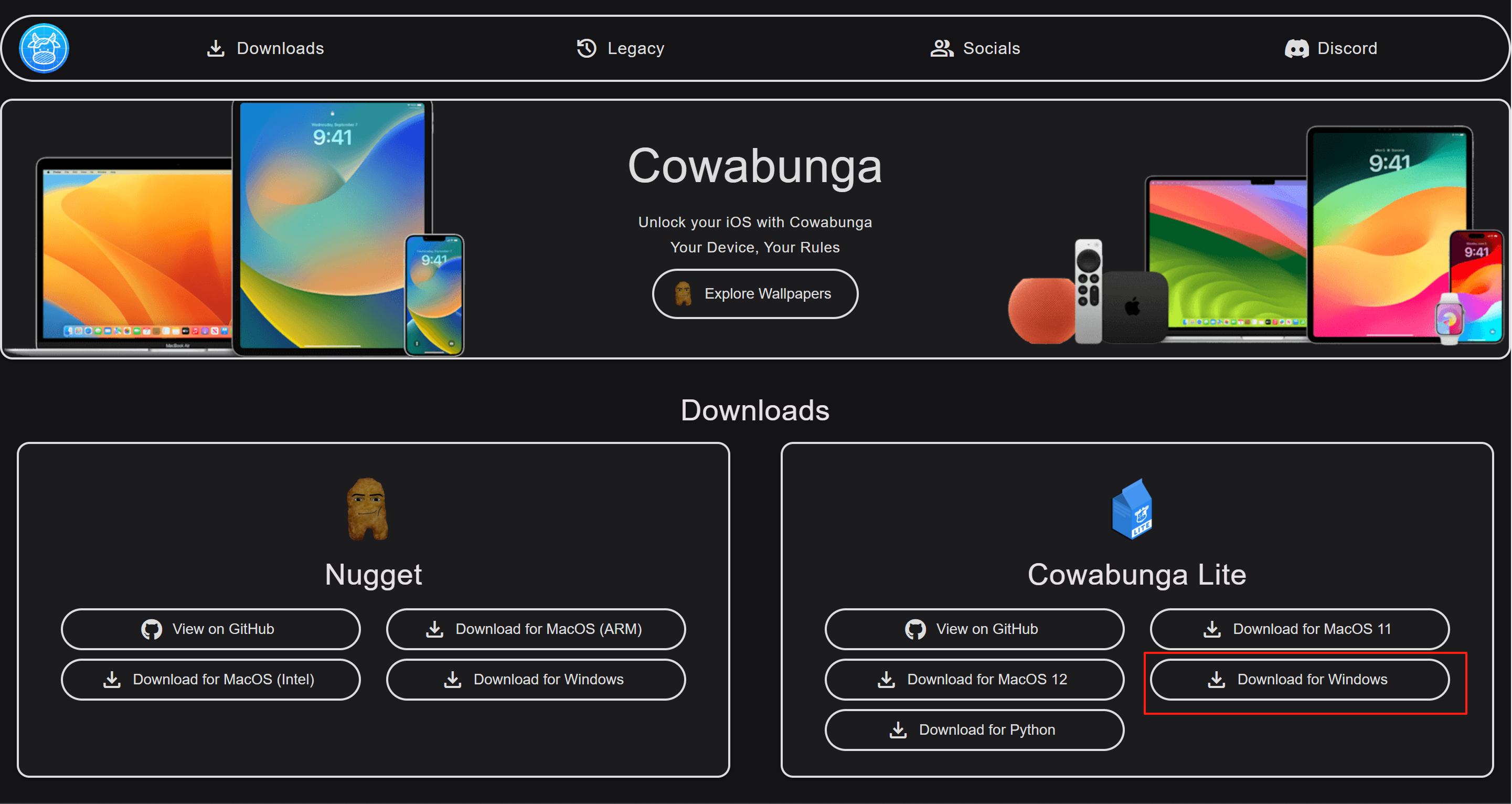Click download icon in Nugget Windows button
This screenshot has width=1512, height=804.
click(453, 680)
